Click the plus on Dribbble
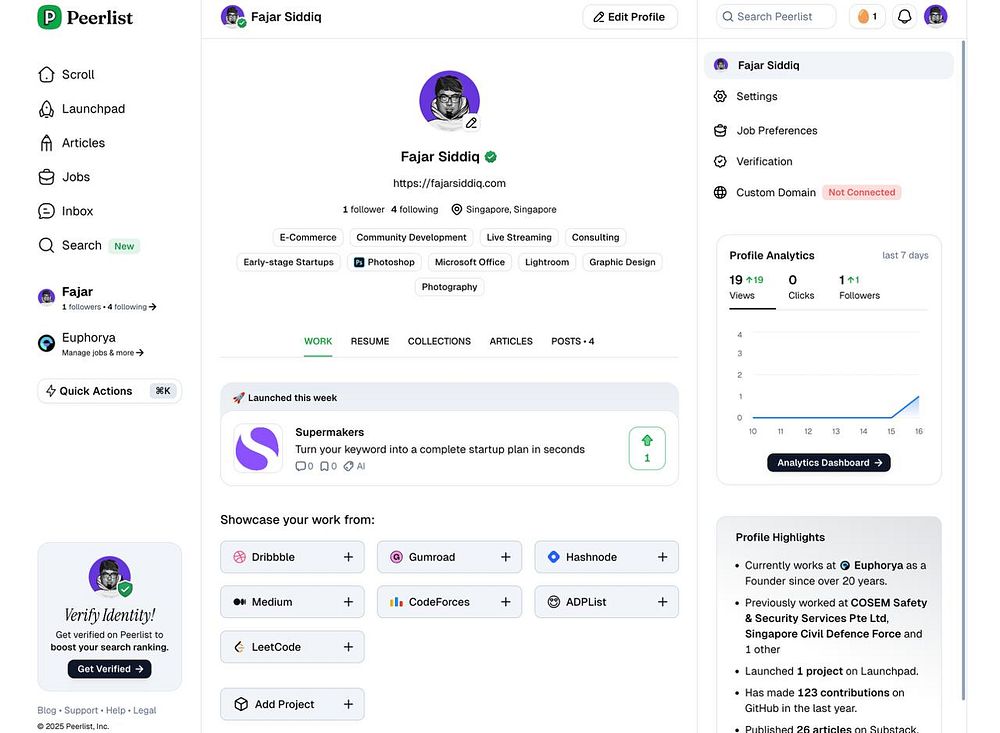The height and width of the screenshot is (733, 1000). click(x=348, y=557)
